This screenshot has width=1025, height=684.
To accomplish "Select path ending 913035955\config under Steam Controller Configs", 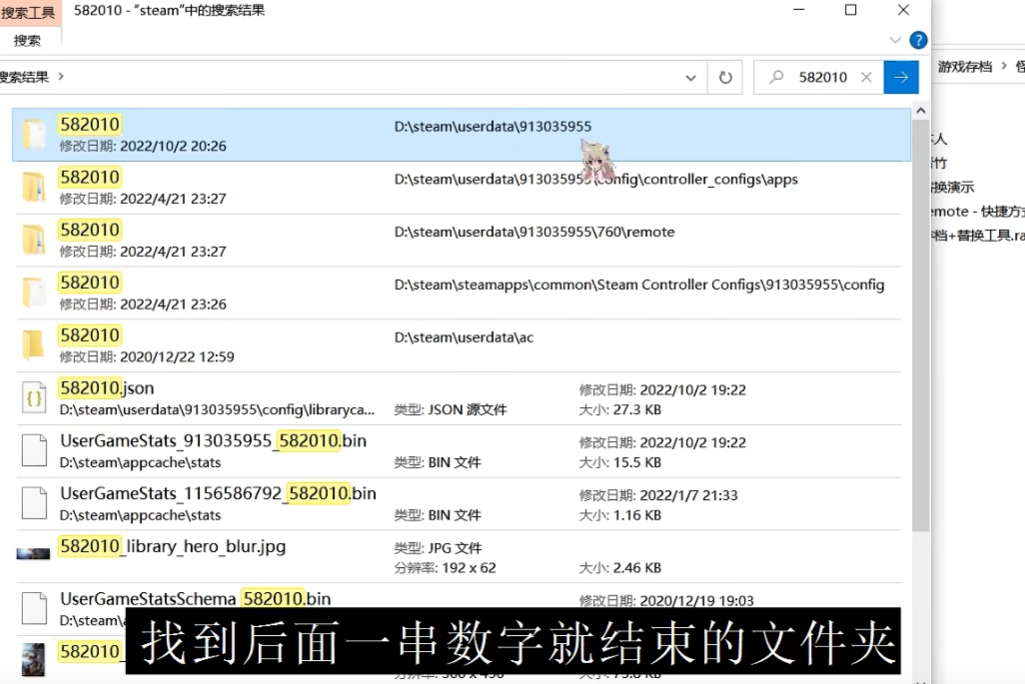I will point(639,285).
